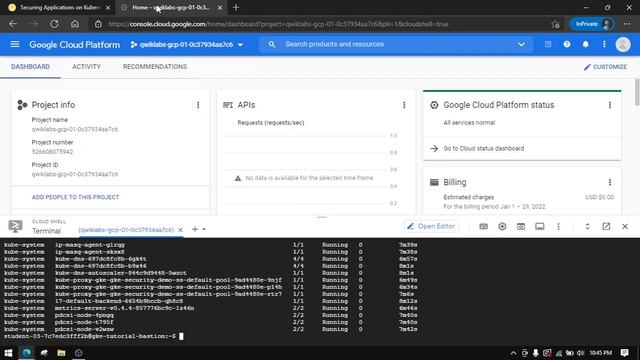
Task: Click the Cloud Shell session layout icon
Action: coord(540,226)
